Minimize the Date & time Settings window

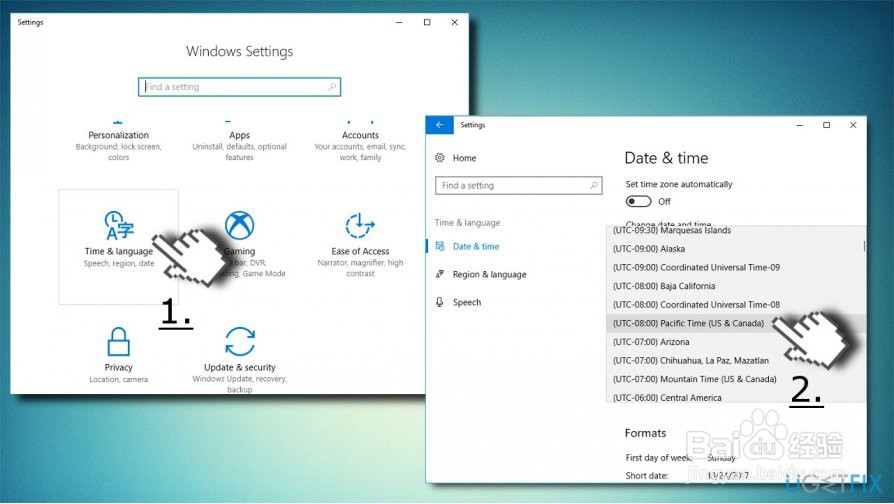pos(800,125)
